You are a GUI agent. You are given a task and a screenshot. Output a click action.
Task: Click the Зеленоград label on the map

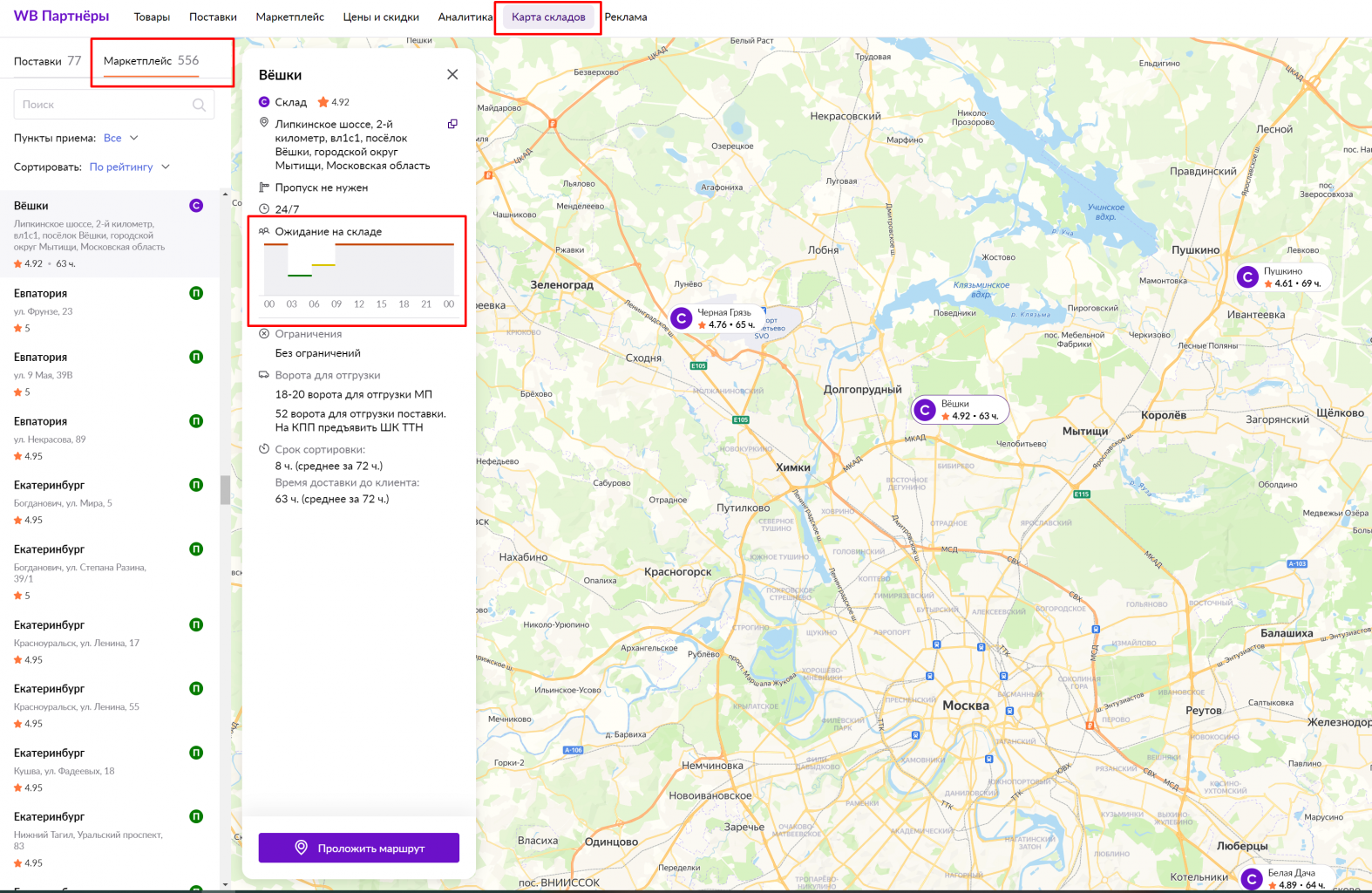click(x=562, y=284)
